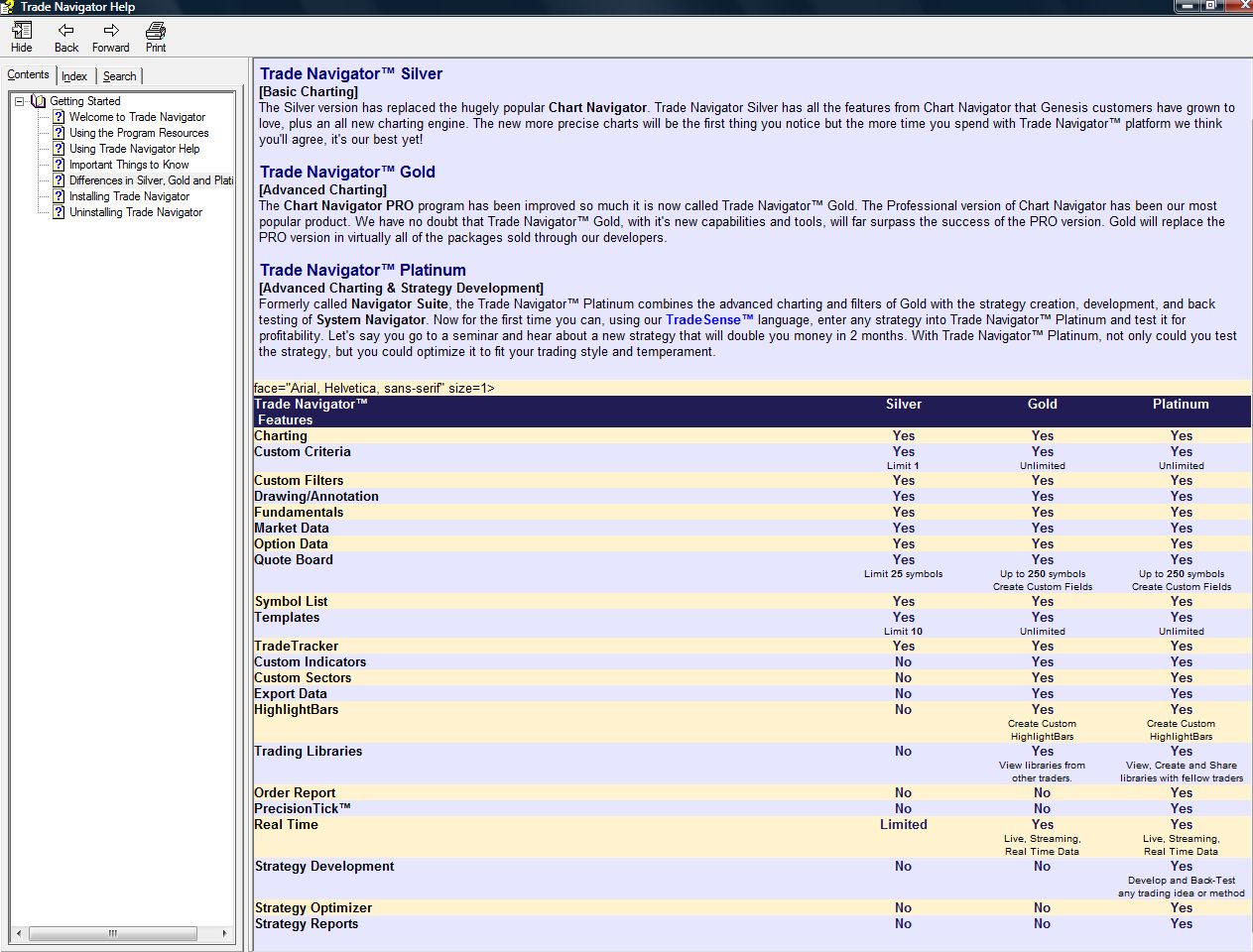Open Important Things to Know topic
Image resolution: width=1253 pixels, height=952 pixels.
129,165
